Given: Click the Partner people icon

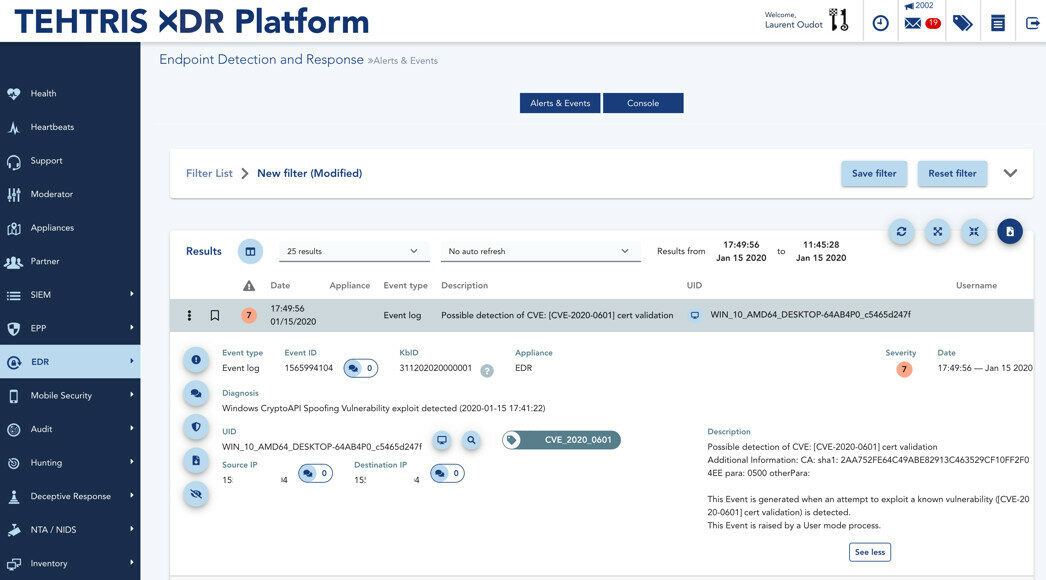Looking at the screenshot, I should [x=14, y=262].
